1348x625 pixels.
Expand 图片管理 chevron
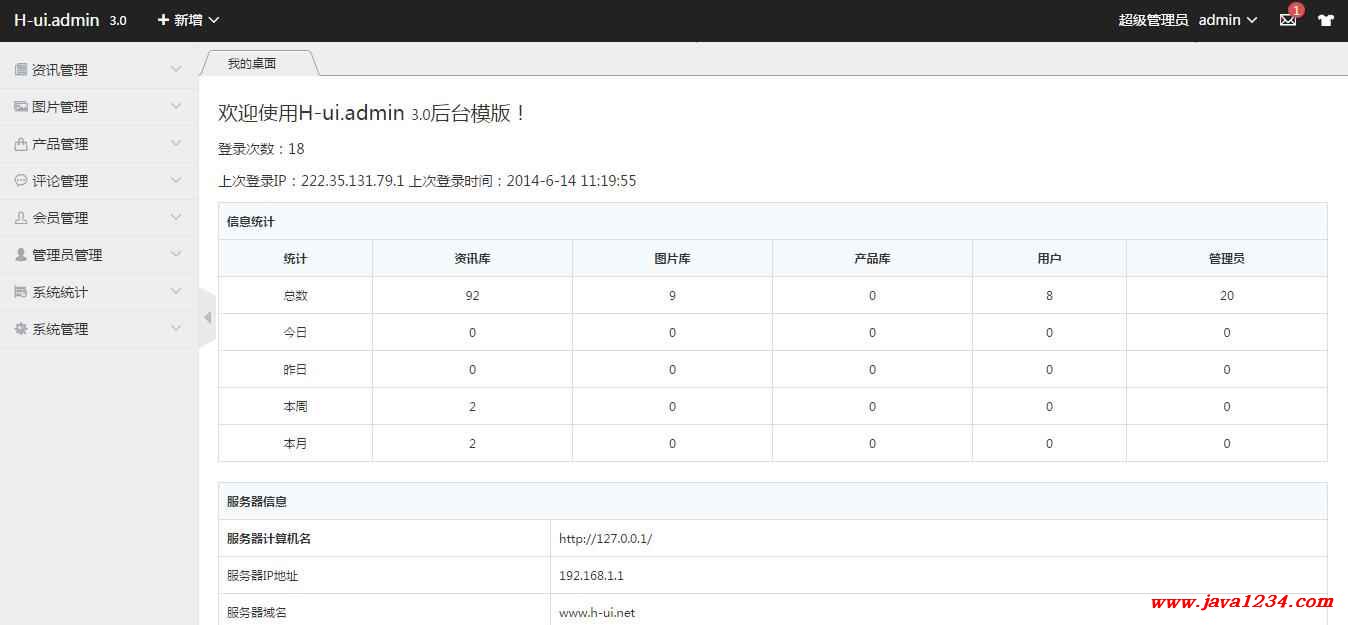pos(176,106)
